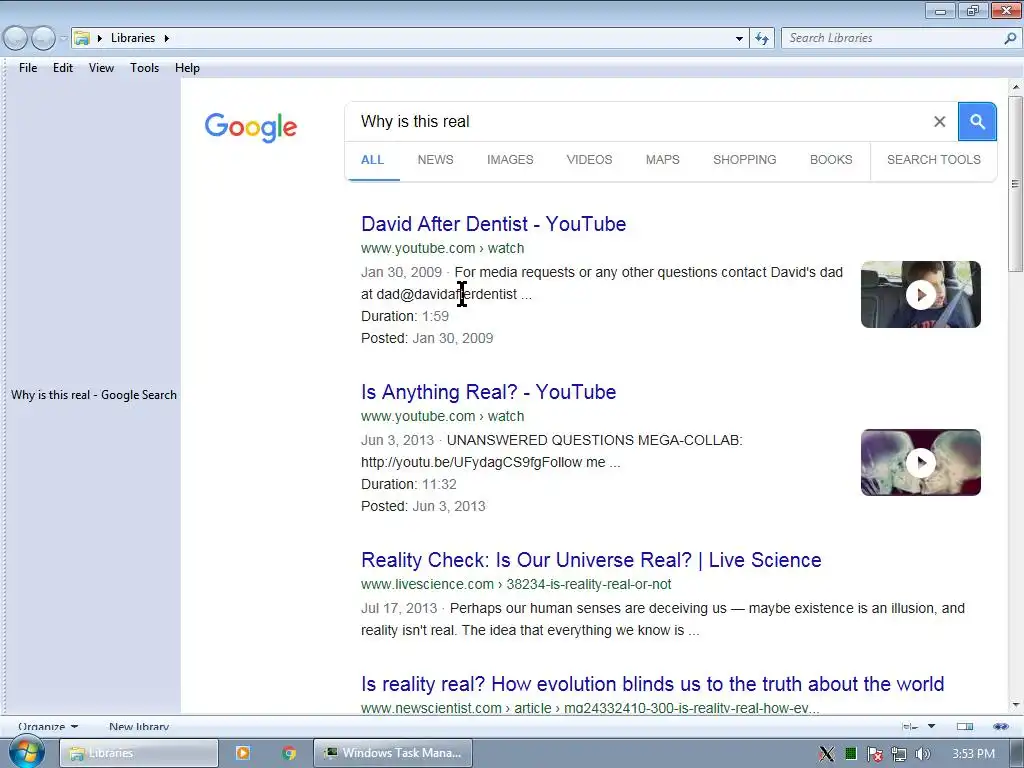Play the David After Dentist video thumbnail

pyautogui.click(x=920, y=295)
